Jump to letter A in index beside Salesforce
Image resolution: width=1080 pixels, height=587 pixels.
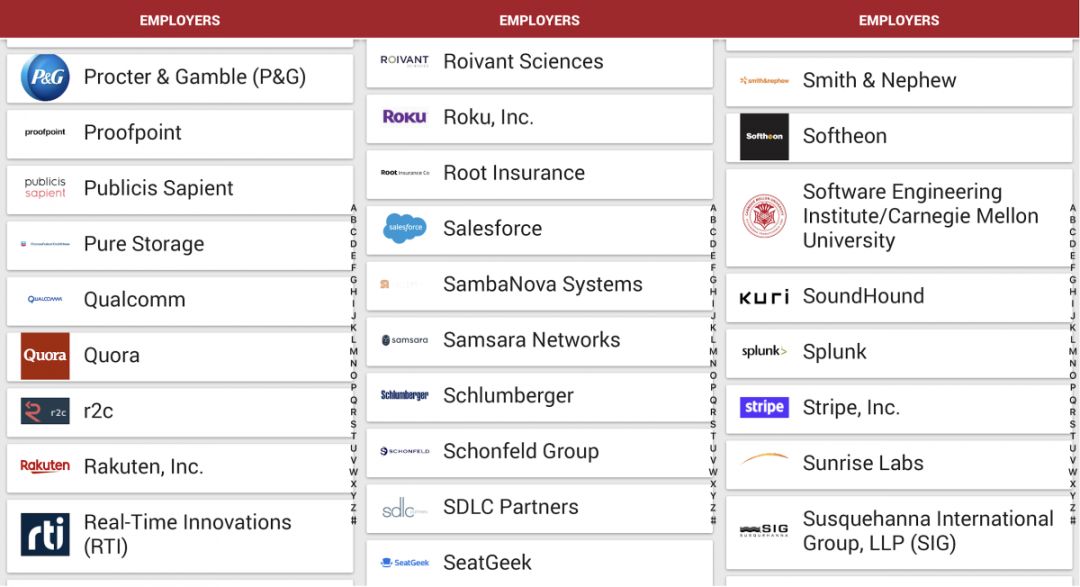tap(713, 208)
